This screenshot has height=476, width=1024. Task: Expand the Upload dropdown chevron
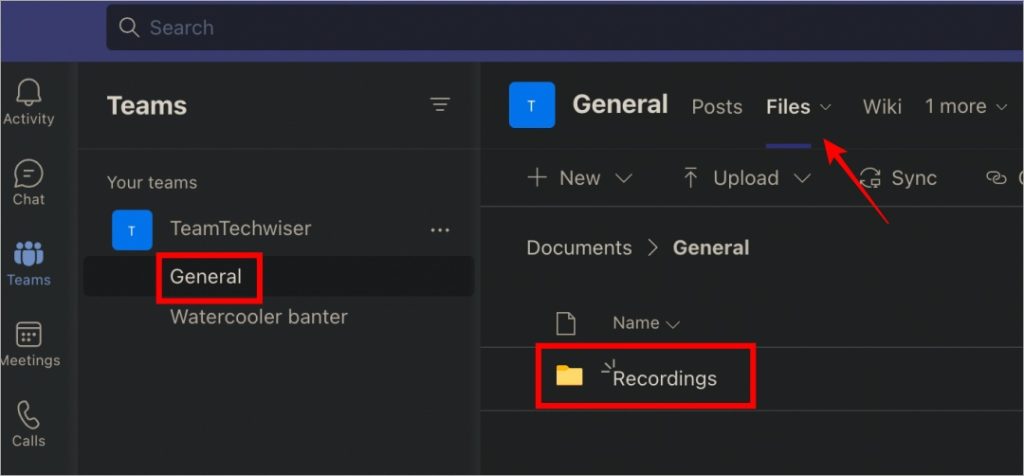[802, 178]
